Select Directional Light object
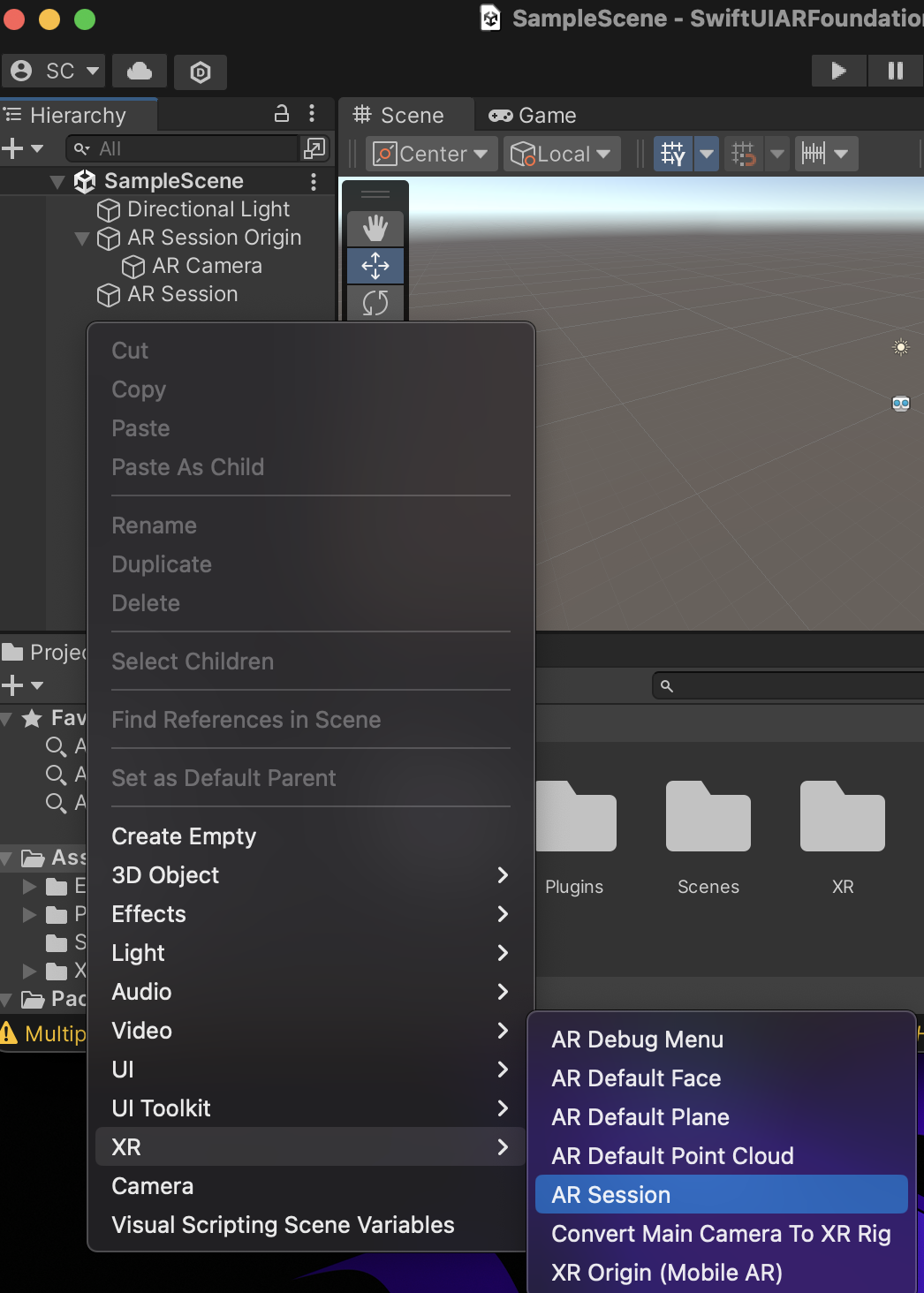924x1293 pixels. pos(208,209)
